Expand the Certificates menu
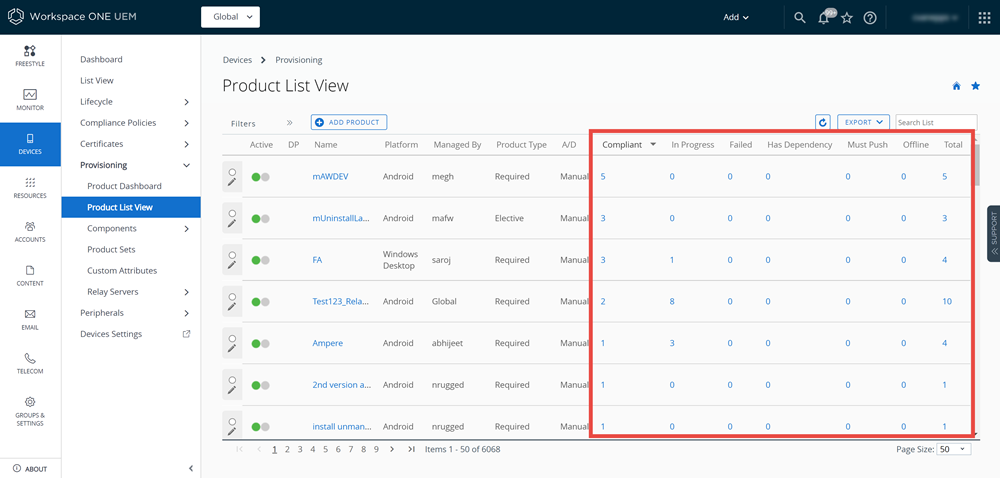This screenshot has height=478, width=1000. coord(186,144)
